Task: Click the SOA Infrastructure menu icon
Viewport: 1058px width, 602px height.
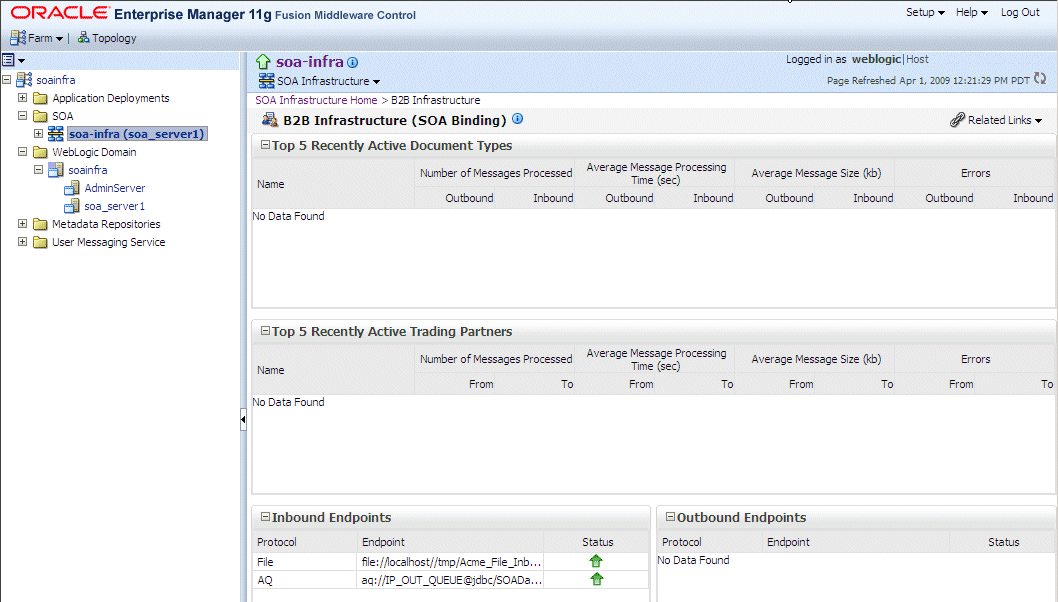Action: 267,81
